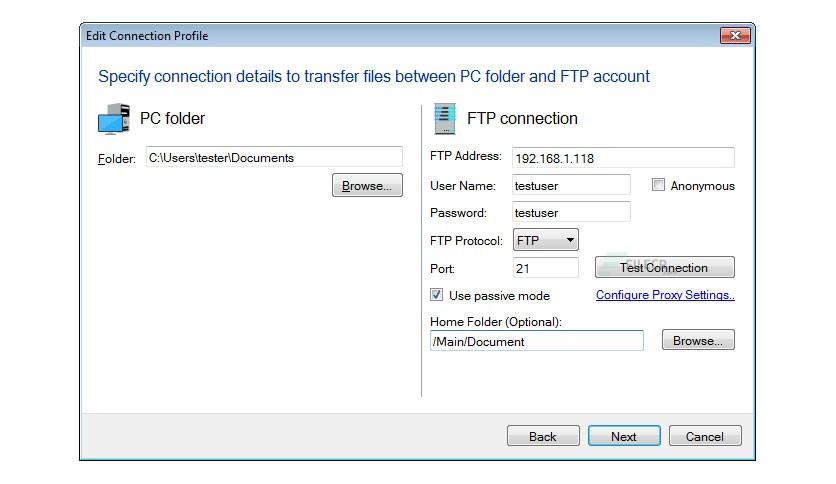Click the FTP Protocol dropdown arrow

[x=570, y=240]
